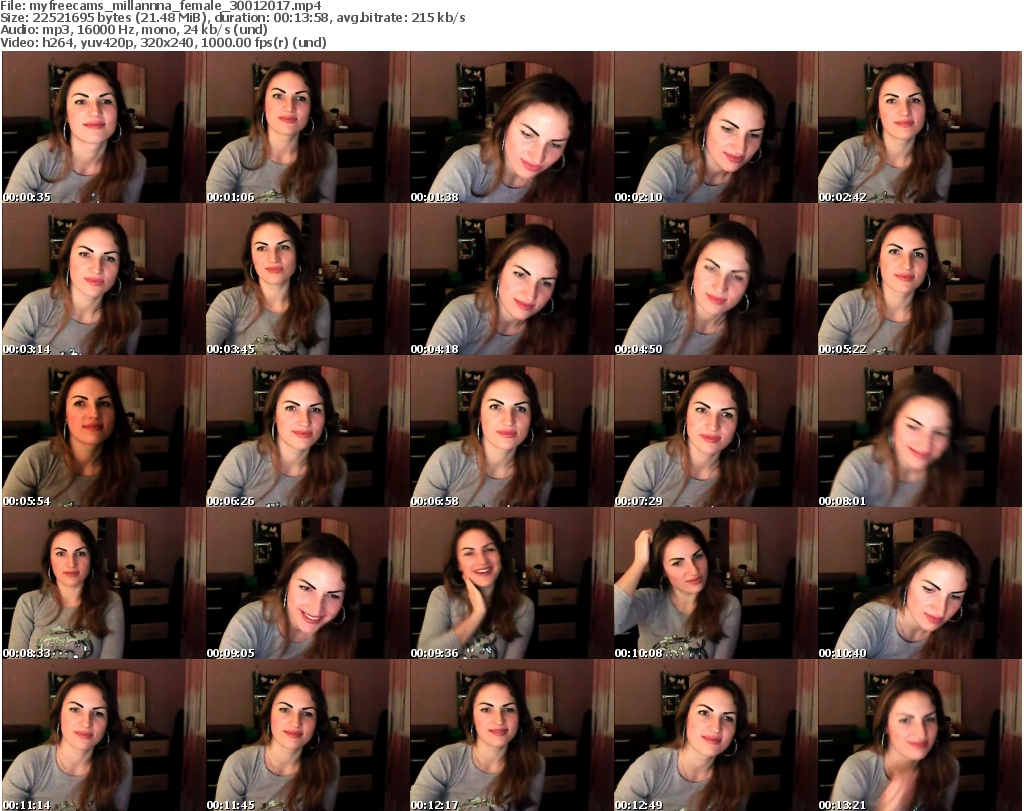Select the thumbnail frame at 00:02:10

pyautogui.click(x=715, y=127)
